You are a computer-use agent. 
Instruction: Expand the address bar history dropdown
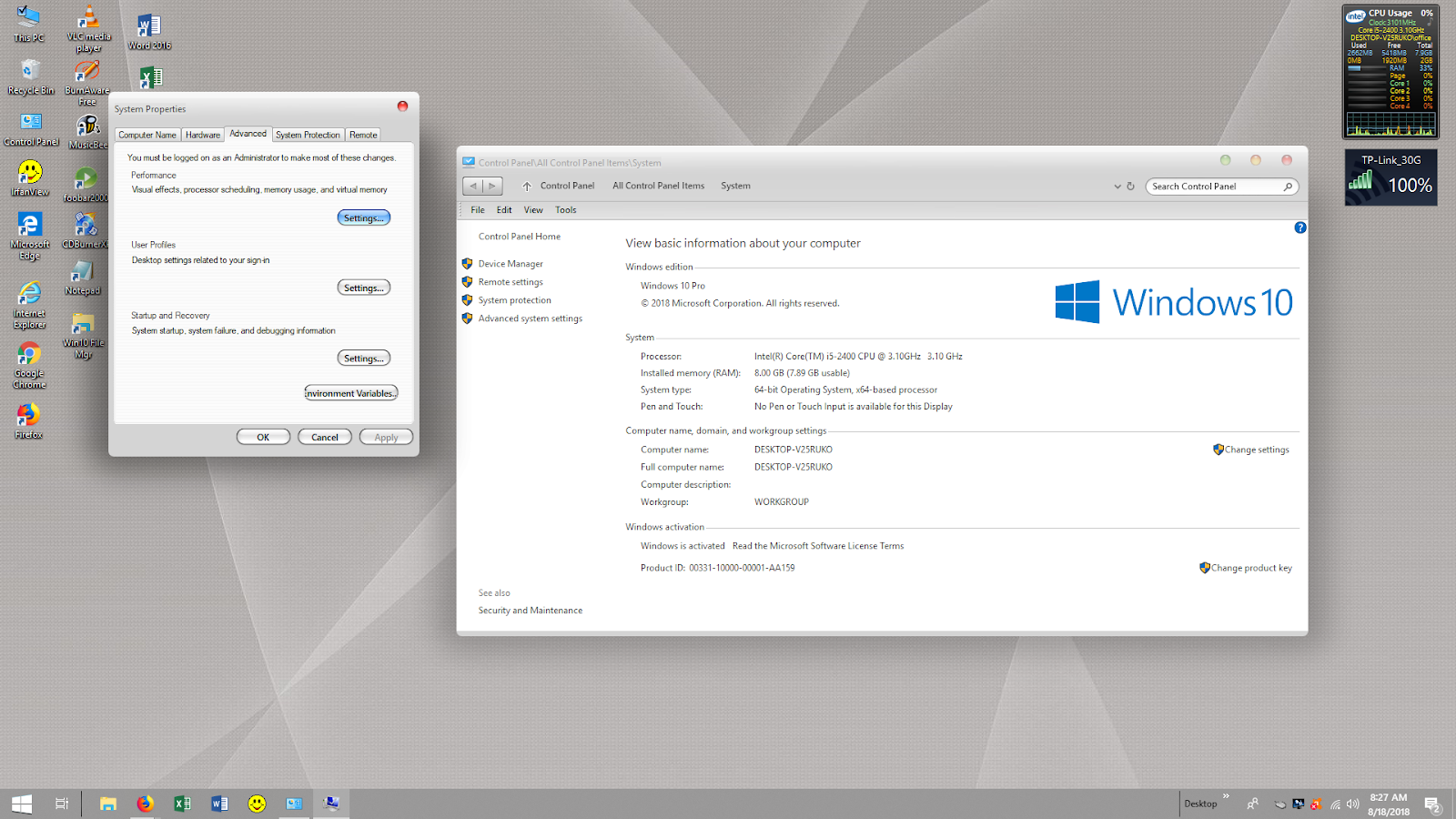1117,187
